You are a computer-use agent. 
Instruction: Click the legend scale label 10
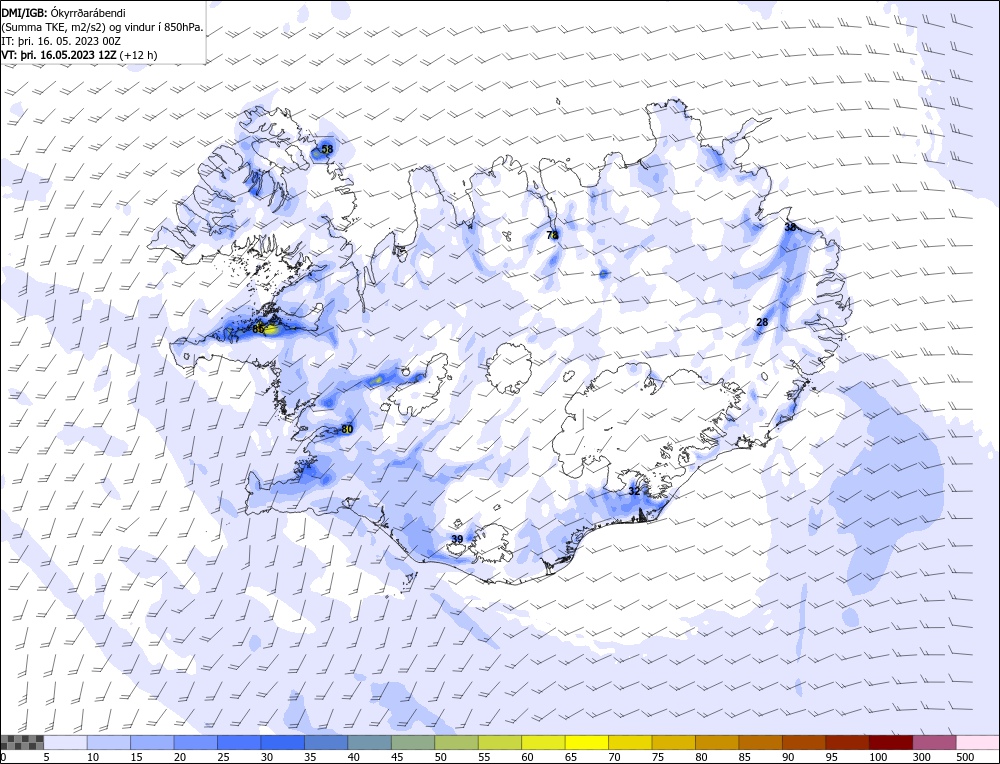[93, 757]
